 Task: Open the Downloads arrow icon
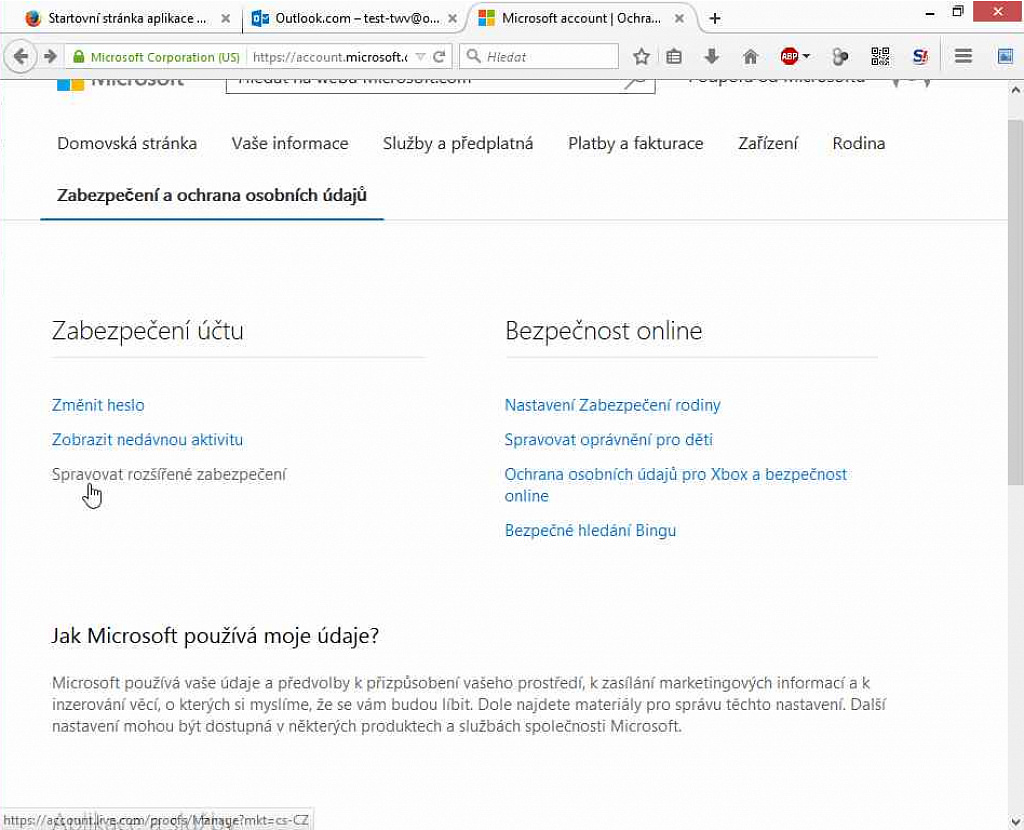pos(712,57)
